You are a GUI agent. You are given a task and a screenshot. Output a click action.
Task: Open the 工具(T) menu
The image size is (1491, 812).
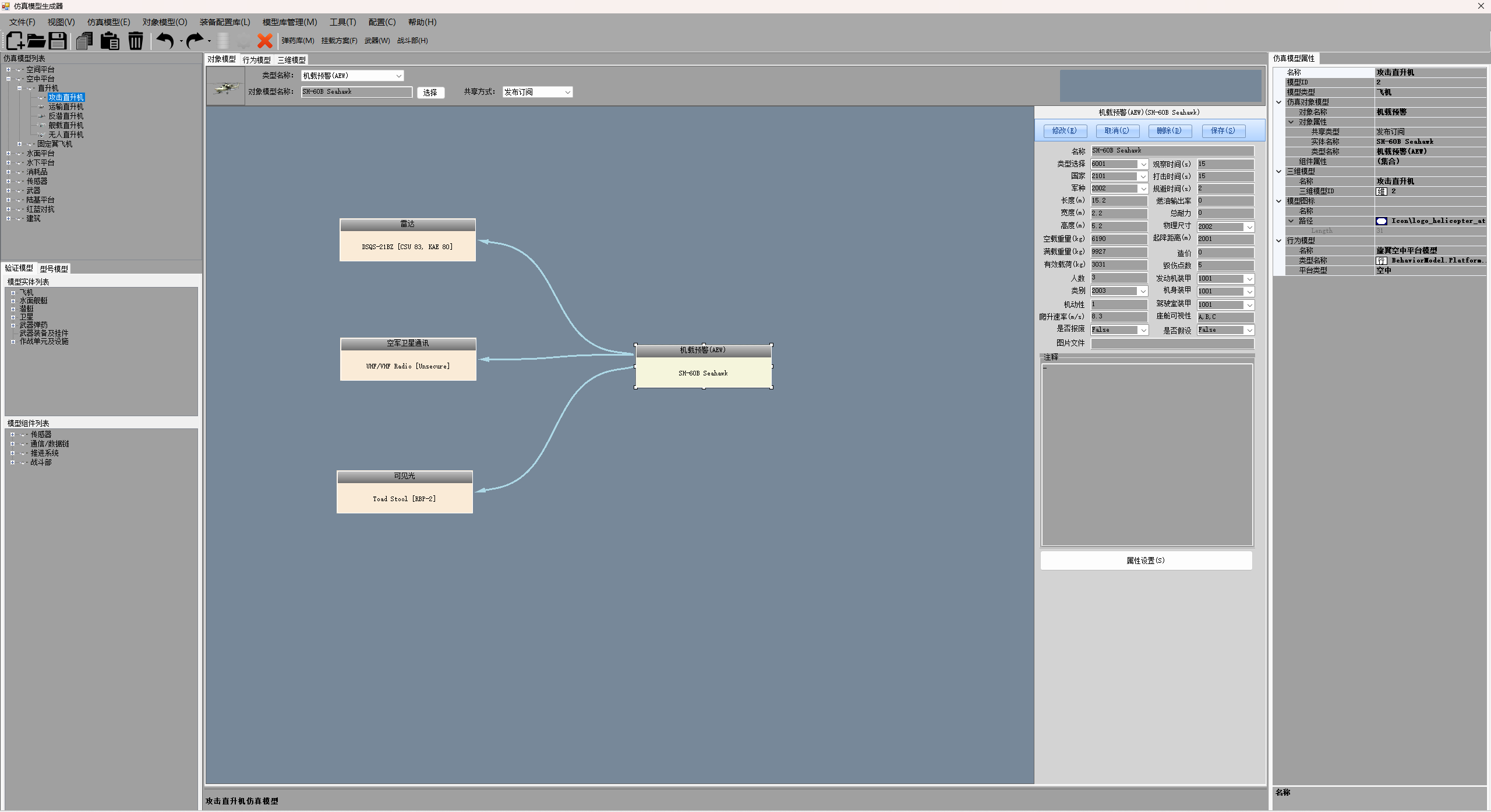pyautogui.click(x=342, y=22)
